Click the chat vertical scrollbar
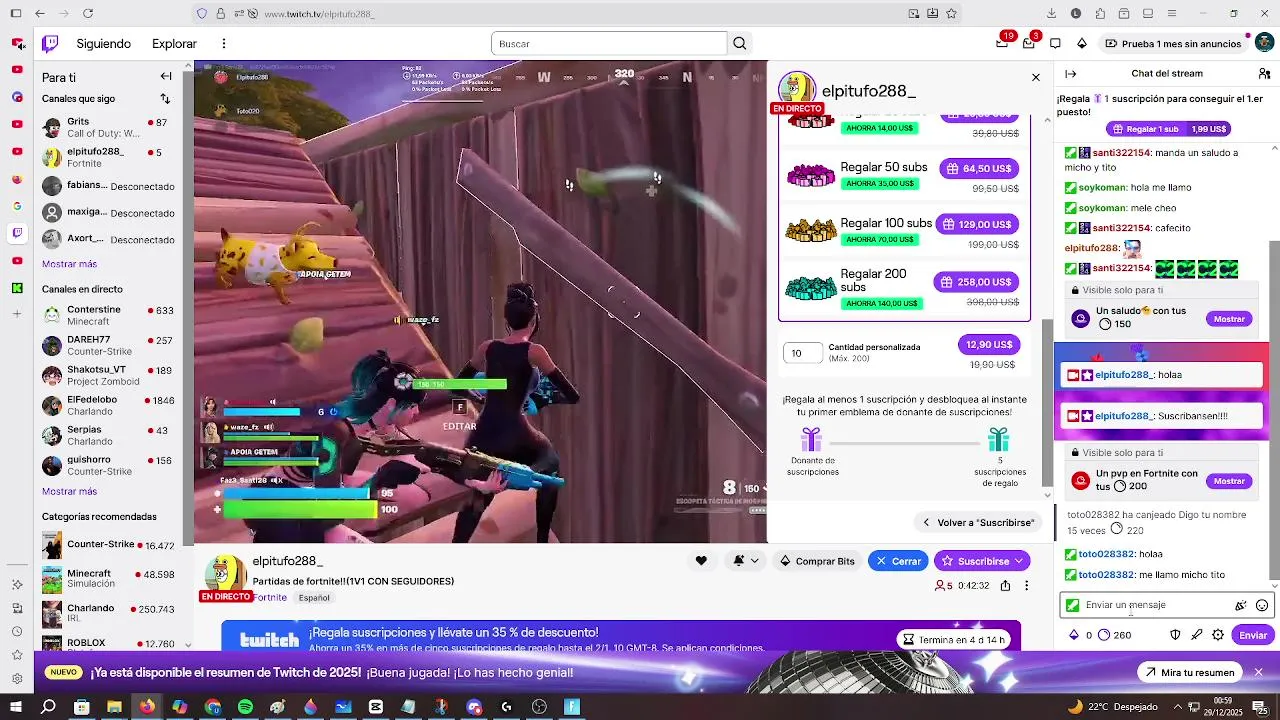This screenshot has height=720, width=1280. (x=1274, y=410)
